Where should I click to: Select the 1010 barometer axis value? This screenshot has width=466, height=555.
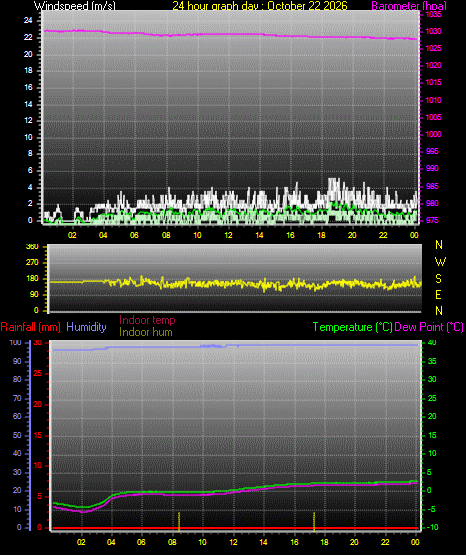click(x=434, y=101)
